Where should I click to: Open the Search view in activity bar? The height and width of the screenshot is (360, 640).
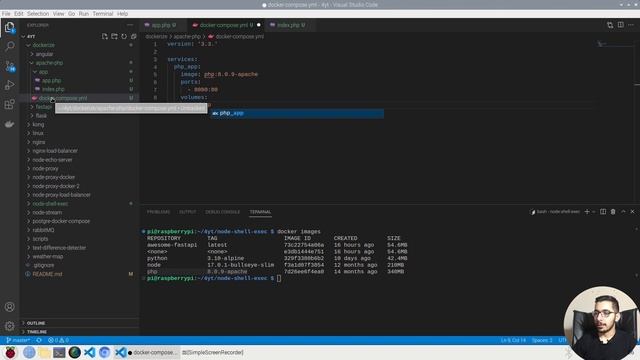[x=9, y=46]
